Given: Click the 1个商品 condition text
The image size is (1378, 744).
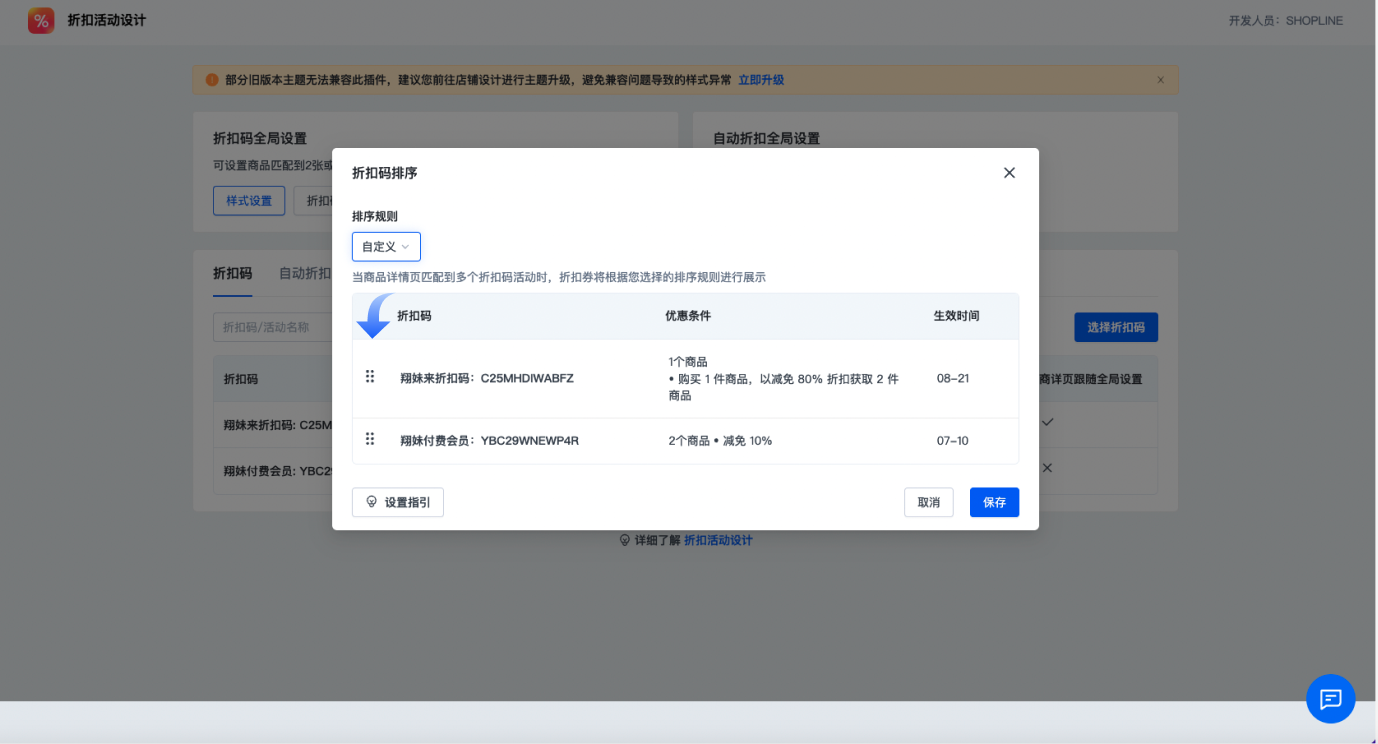Looking at the screenshot, I should point(688,362).
